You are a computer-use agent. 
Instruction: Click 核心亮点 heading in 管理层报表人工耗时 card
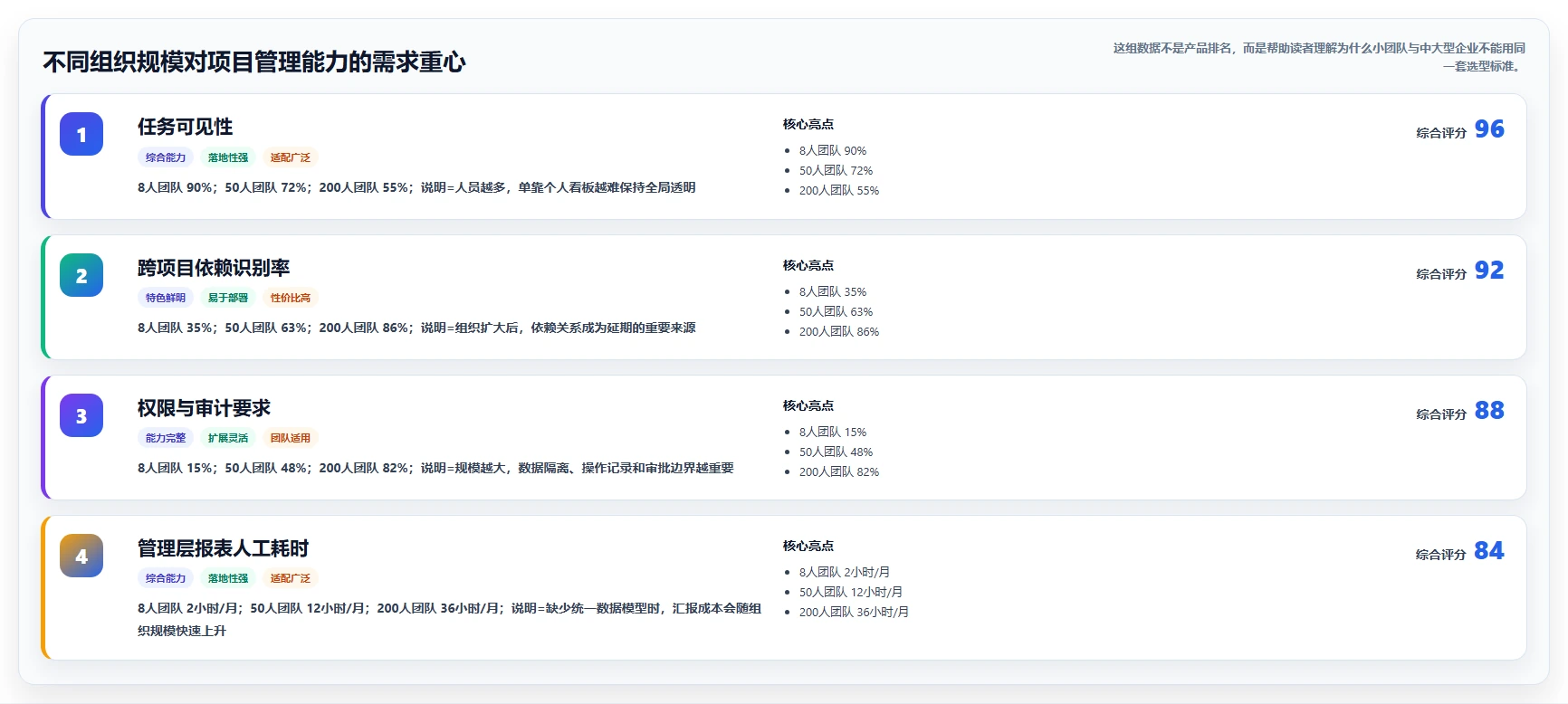click(808, 547)
